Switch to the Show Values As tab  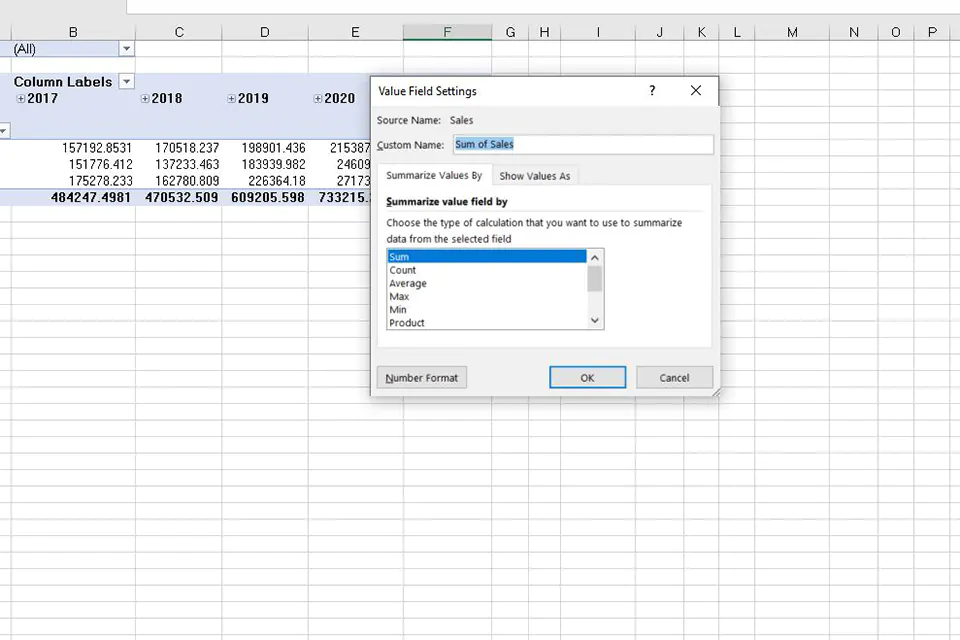click(x=534, y=175)
